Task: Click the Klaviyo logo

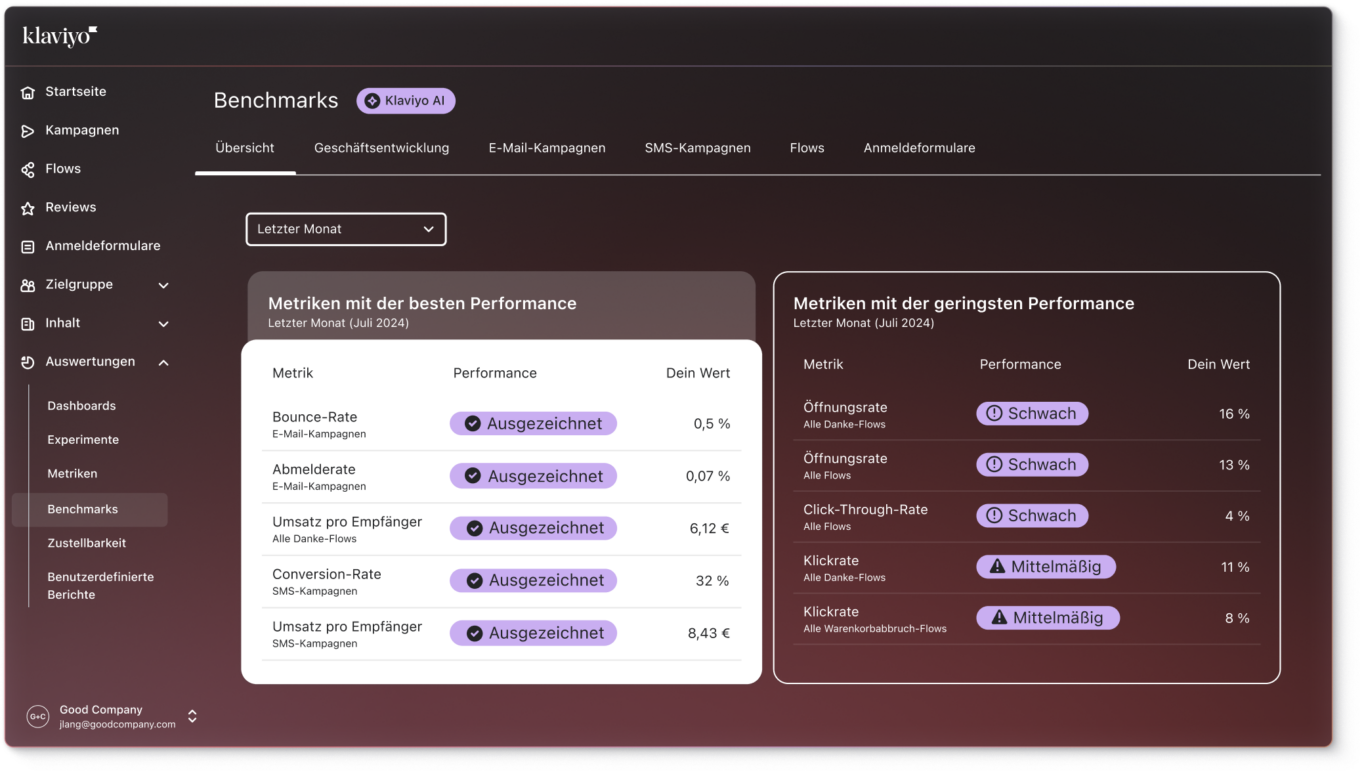Action: (x=60, y=36)
